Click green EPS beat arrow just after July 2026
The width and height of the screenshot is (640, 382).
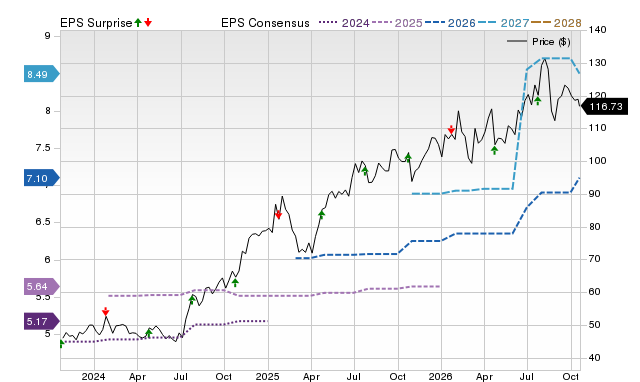coord(538,101)
